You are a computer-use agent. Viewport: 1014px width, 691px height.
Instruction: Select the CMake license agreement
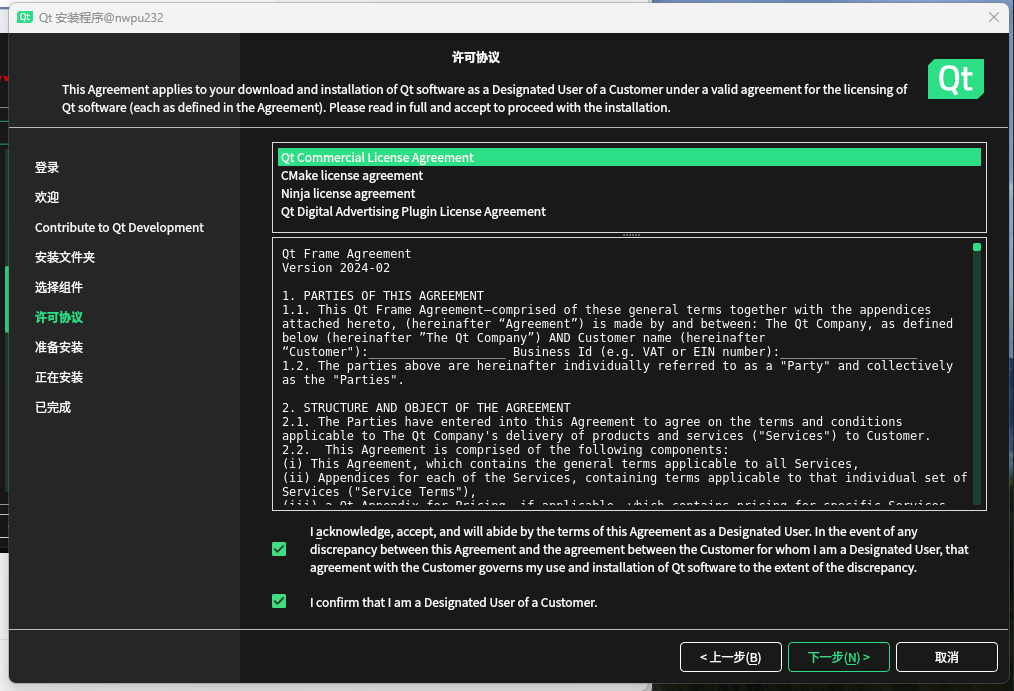(x=352, y=175)
